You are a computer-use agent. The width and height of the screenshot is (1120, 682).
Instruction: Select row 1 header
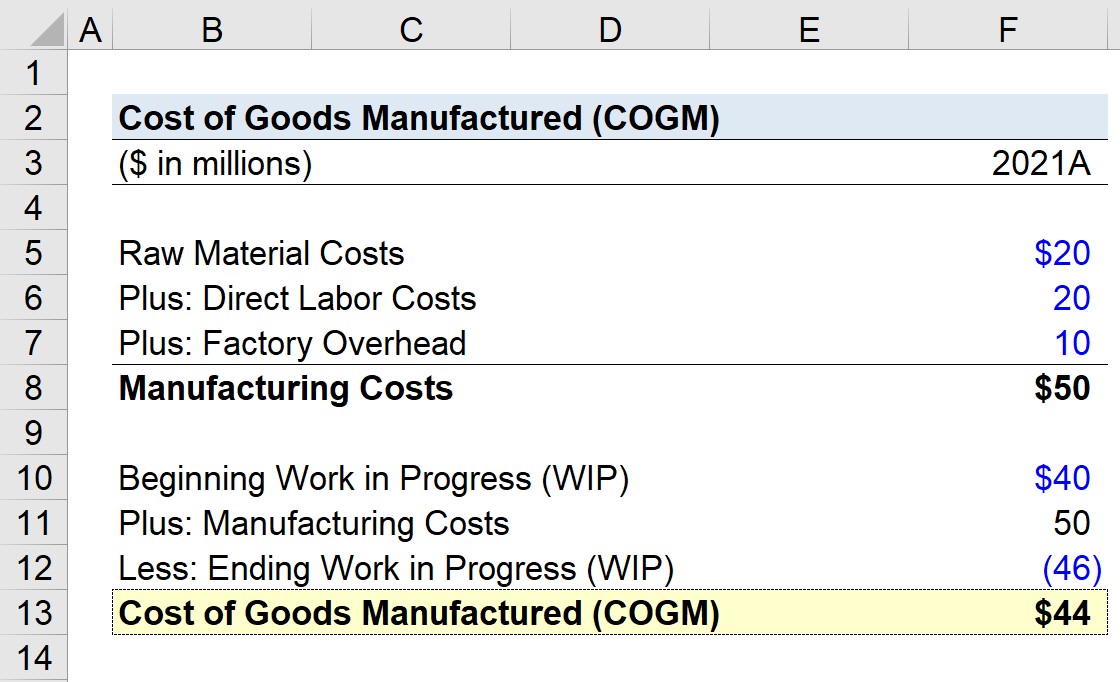point(34,73)
